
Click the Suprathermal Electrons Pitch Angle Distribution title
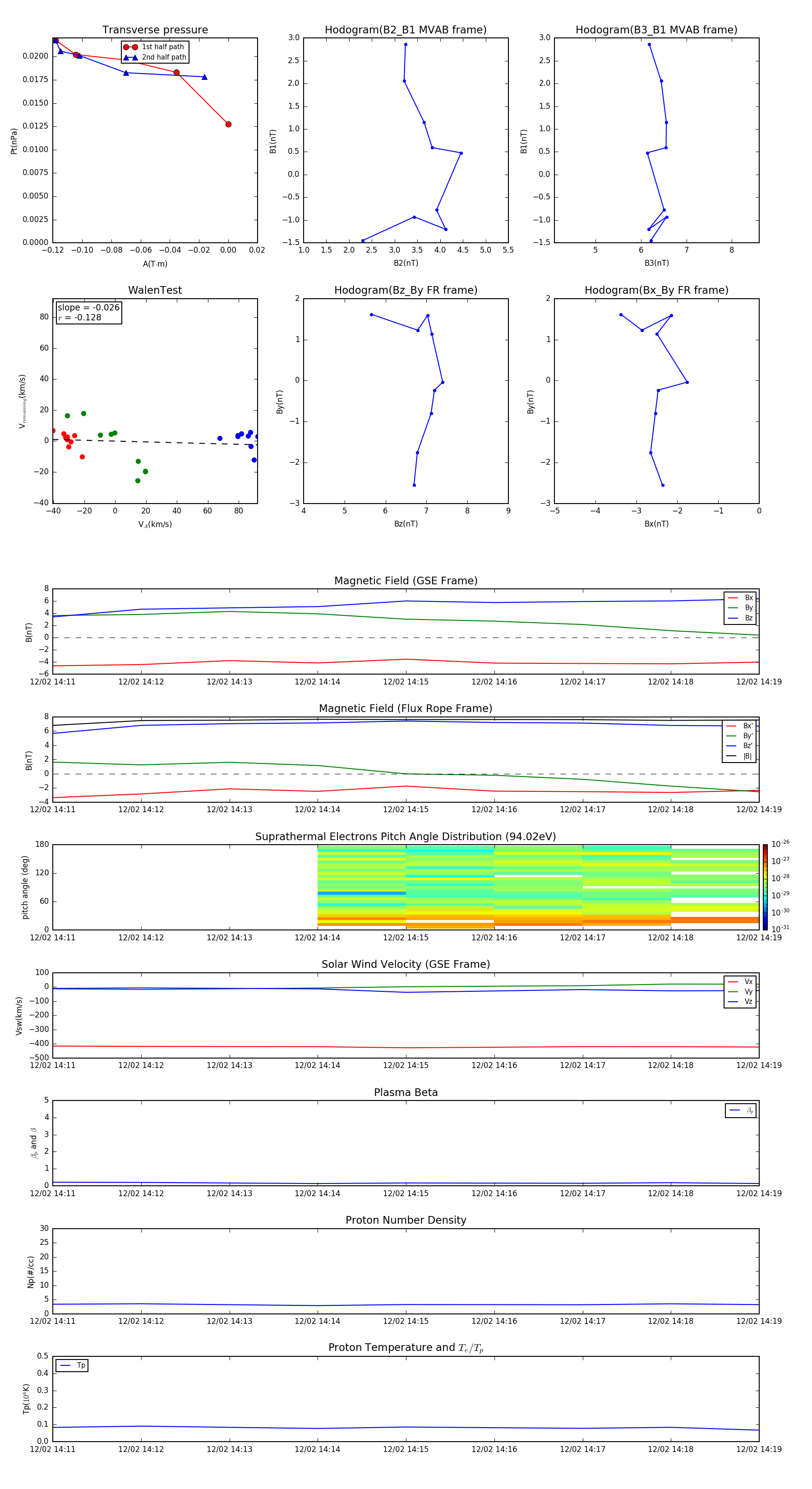click(406, 837)
